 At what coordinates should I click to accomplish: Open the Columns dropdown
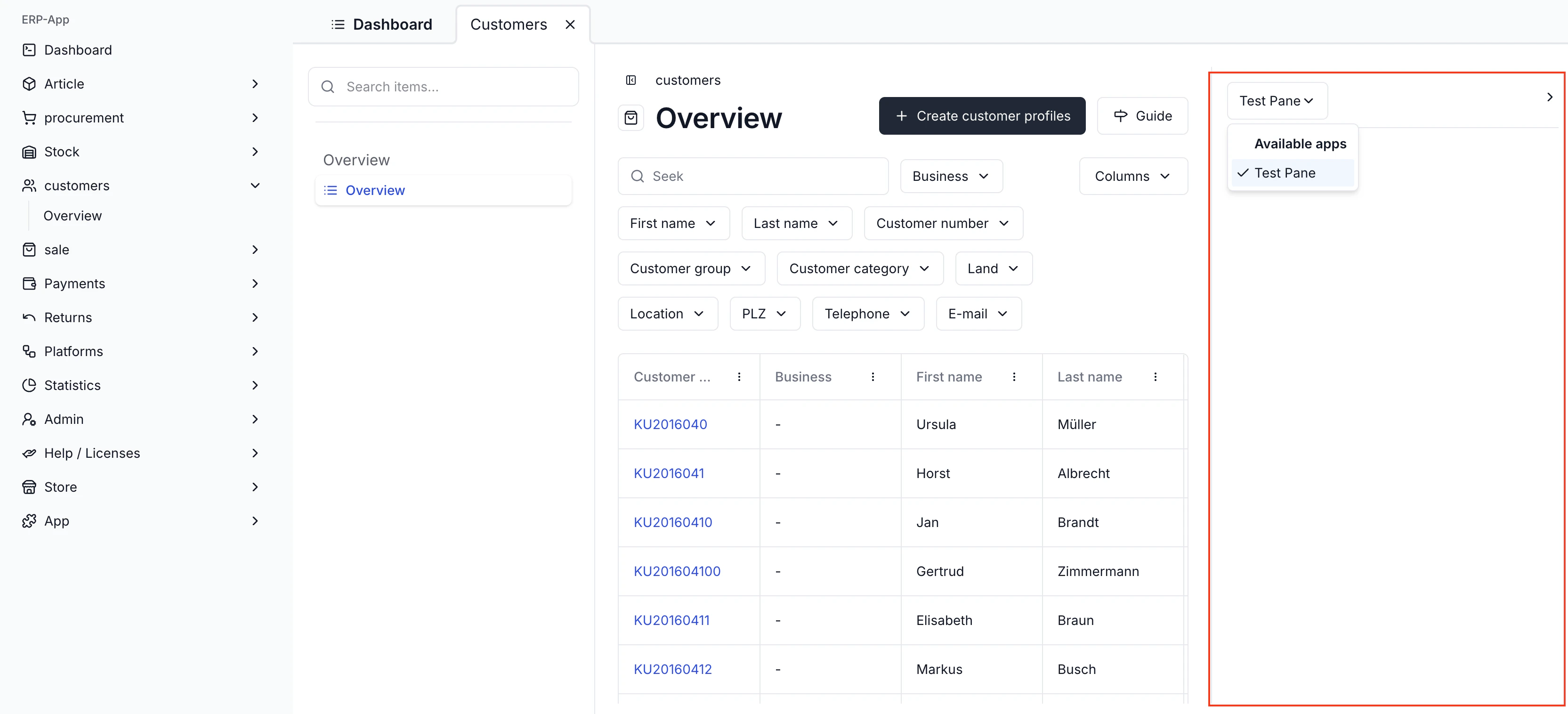click(x=1133, y=177)
